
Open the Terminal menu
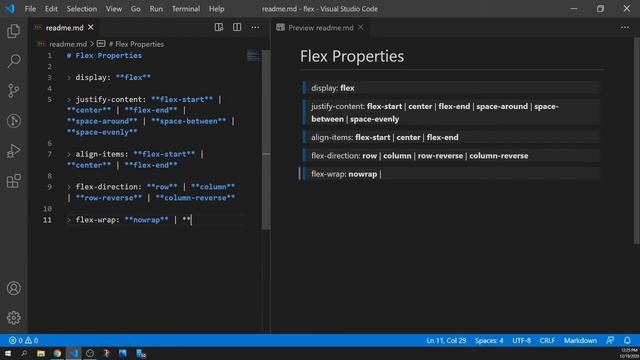click(x=186, y=9)
